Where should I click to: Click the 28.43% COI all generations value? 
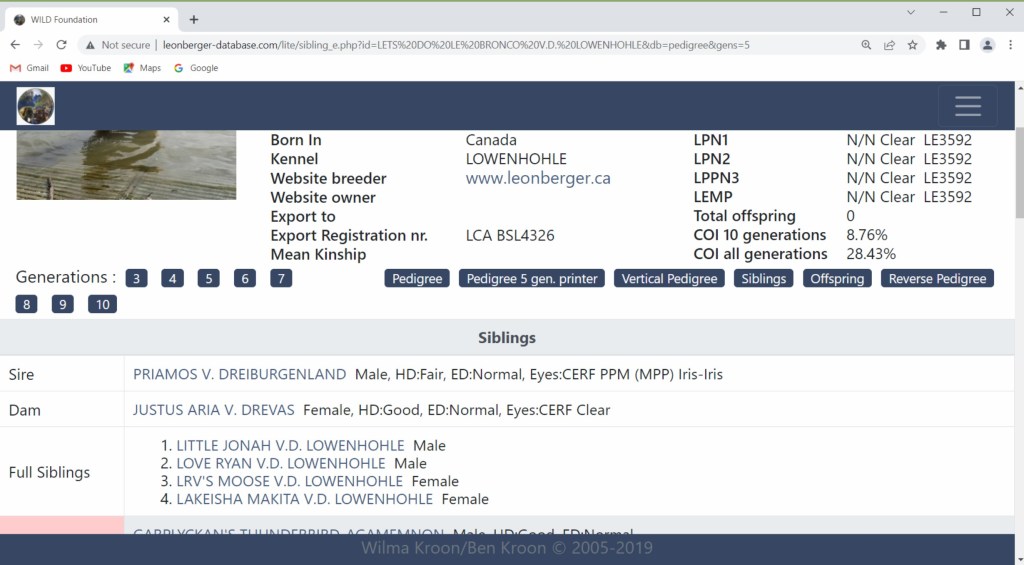pyautogui.click(x=871, y=254)
